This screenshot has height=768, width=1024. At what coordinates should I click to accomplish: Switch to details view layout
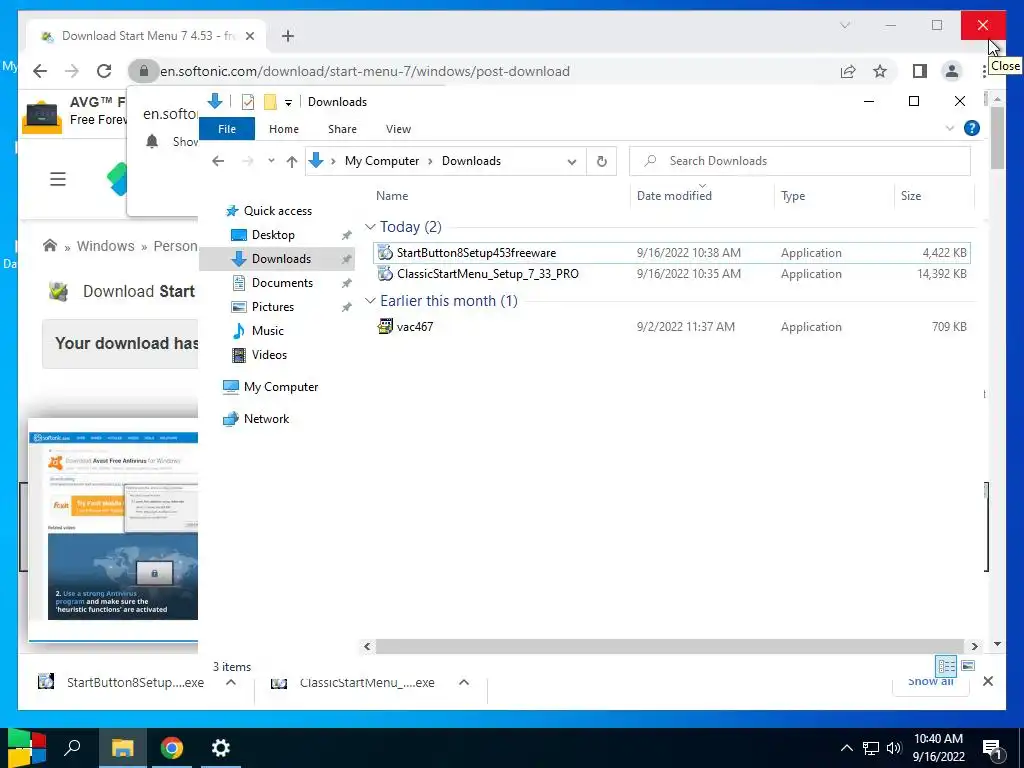coord(946,666)
